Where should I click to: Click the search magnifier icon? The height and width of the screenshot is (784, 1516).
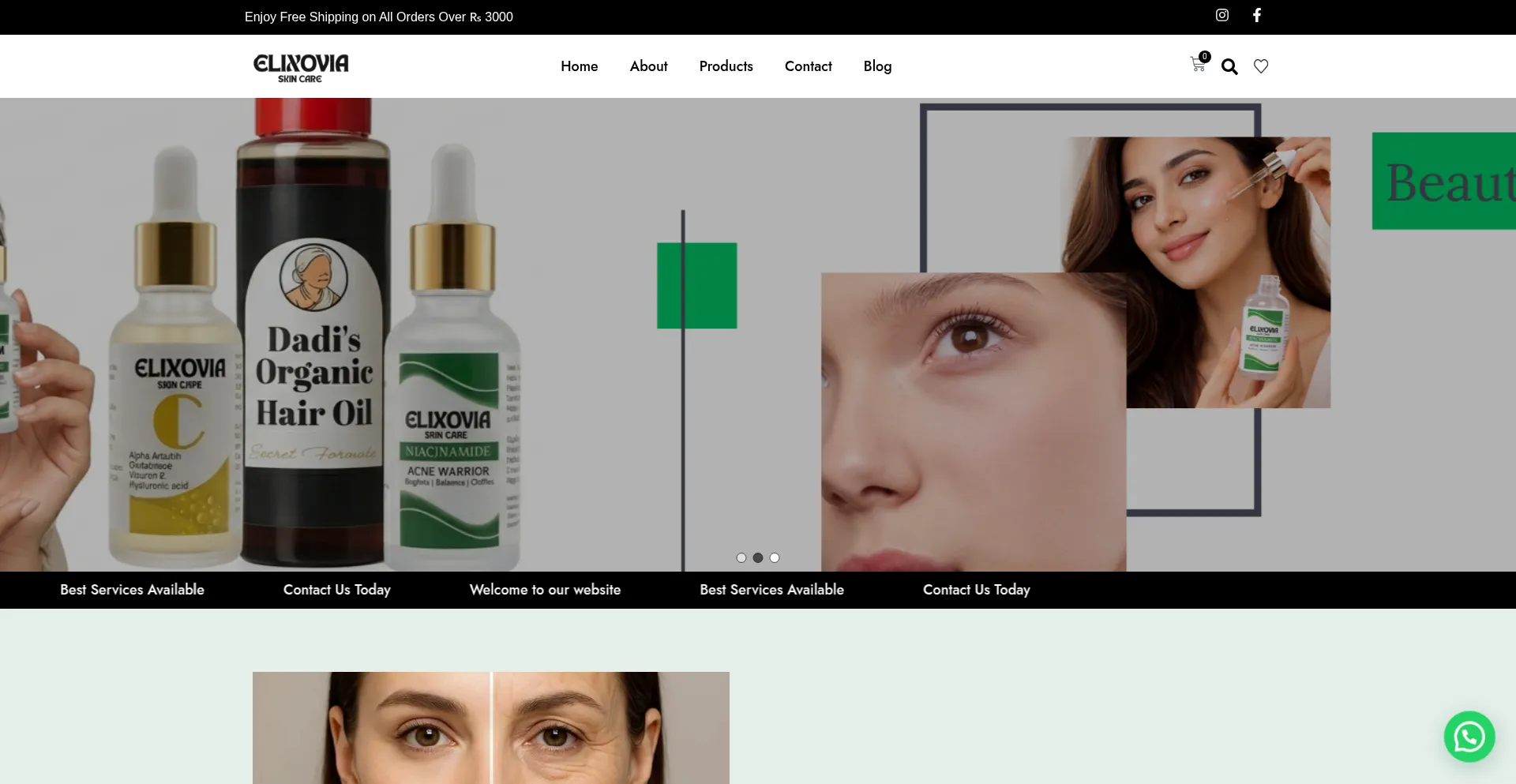[x=1229, y=66]
